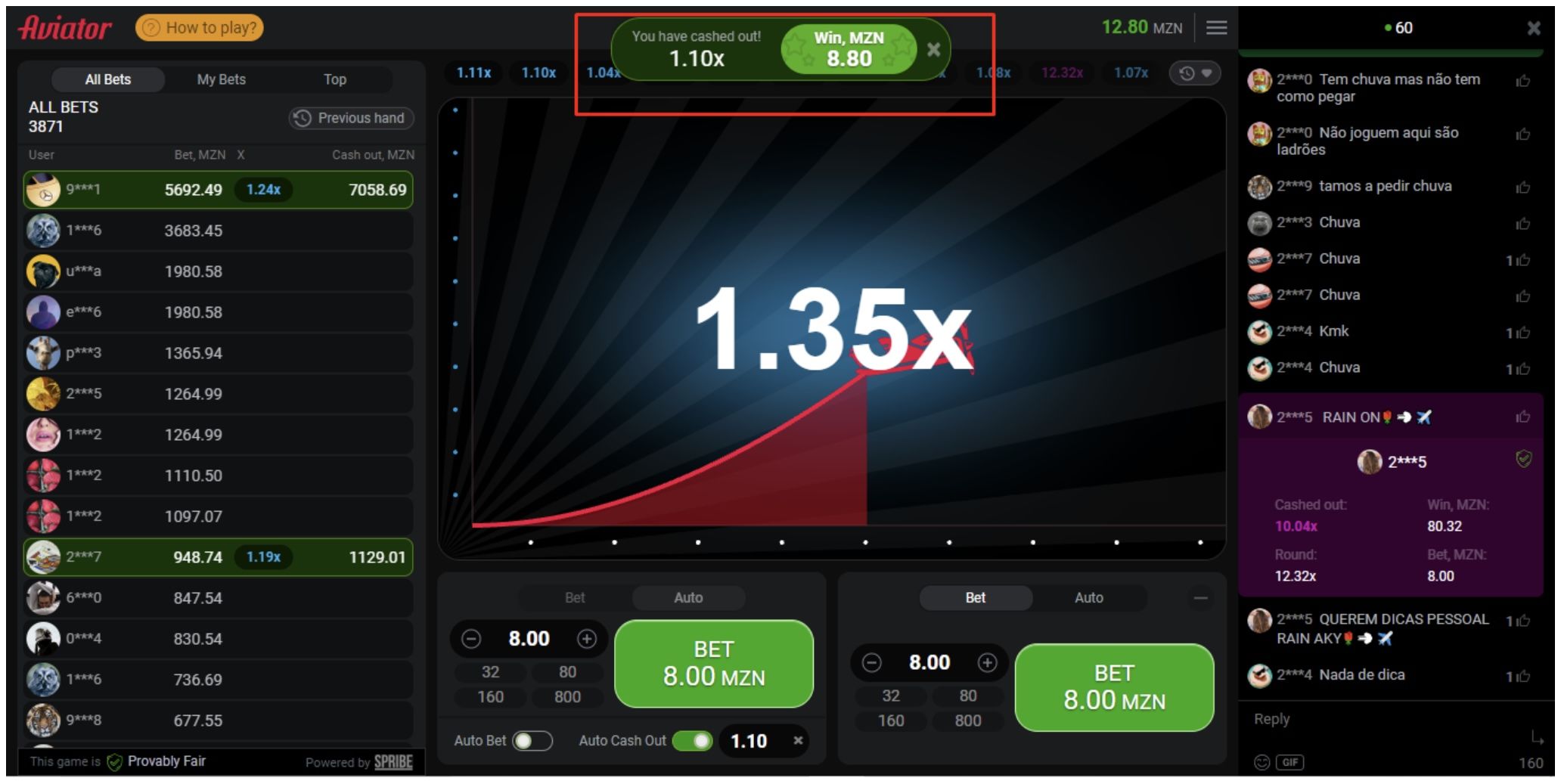1561x784 pixels.
Task: Open the Top tab
Action: [x=334, y=79]
